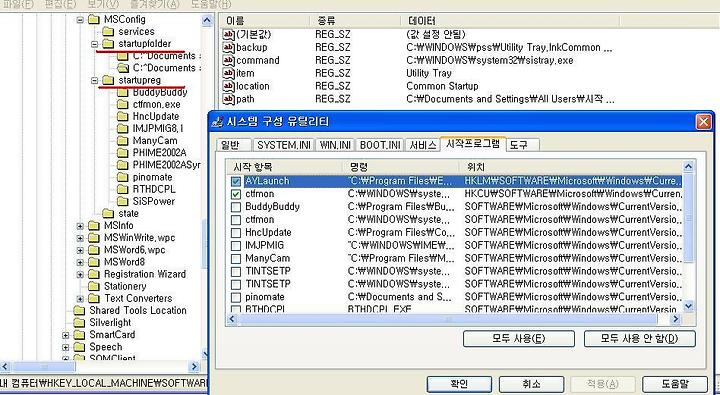Switch to the 일반 tab
The height and width of the screenshot is (395, 720).
pyautogui.click(x=233, y=145)
